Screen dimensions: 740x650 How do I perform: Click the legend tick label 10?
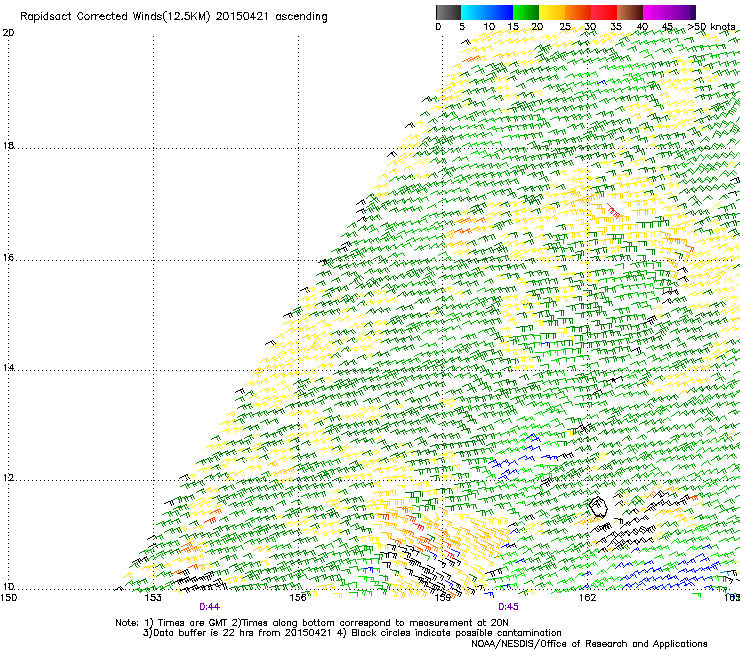point(489,27)
